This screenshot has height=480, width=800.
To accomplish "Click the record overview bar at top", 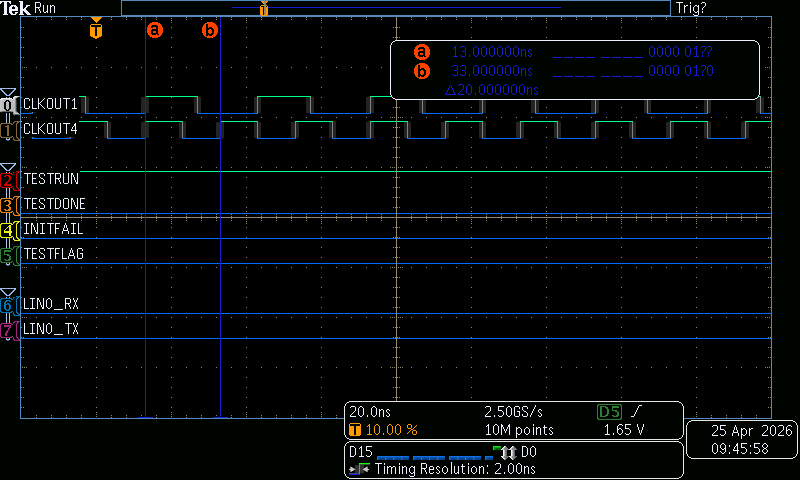I will [396, 8].
